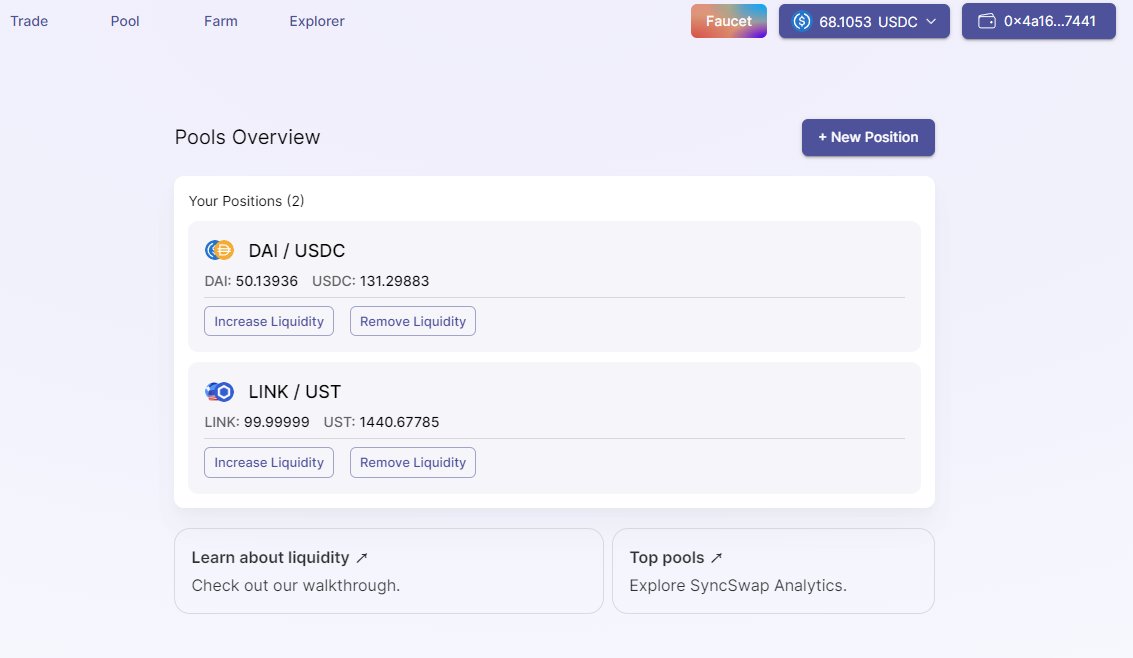Screen dimensions: 1133x658
Task: Open the Learn about liquidity card
Action: click(x=389, y=571)
